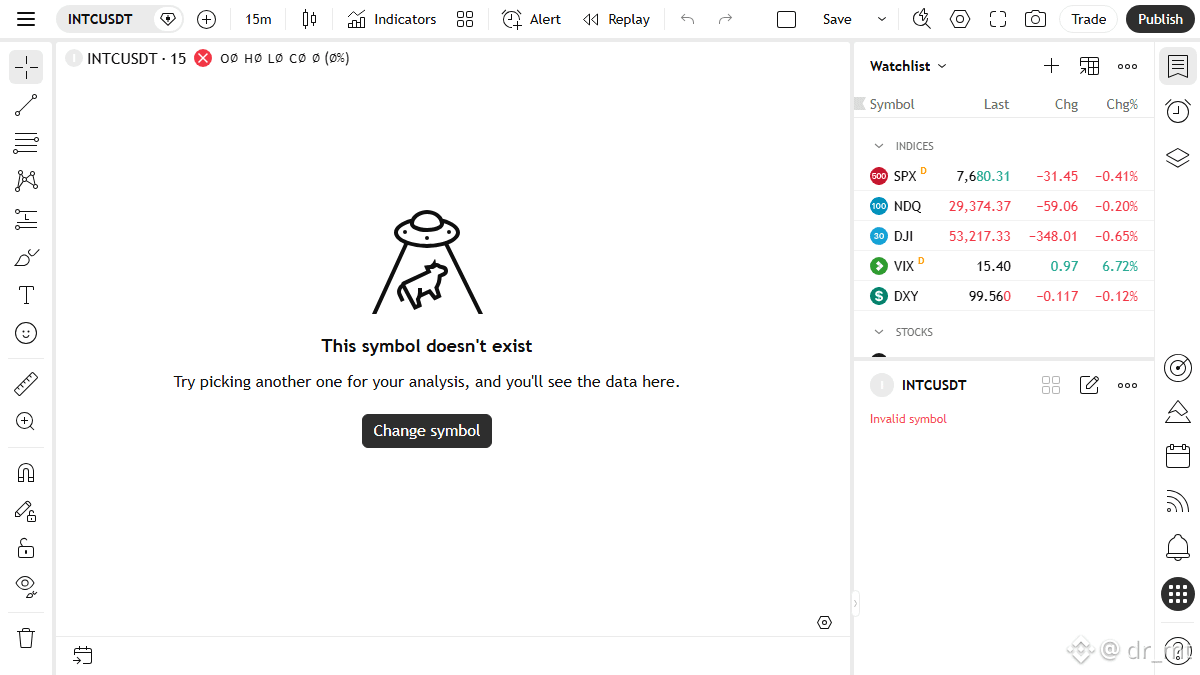1200x675 pixels.
Task: Select NDQ in watchlist
Action: click(1004, 206)
